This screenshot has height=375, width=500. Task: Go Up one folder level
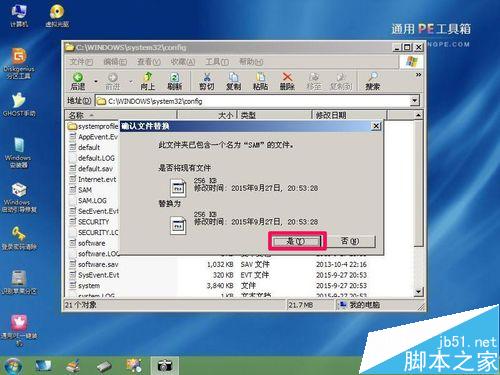pyautogui.click(x=148, y=81)
